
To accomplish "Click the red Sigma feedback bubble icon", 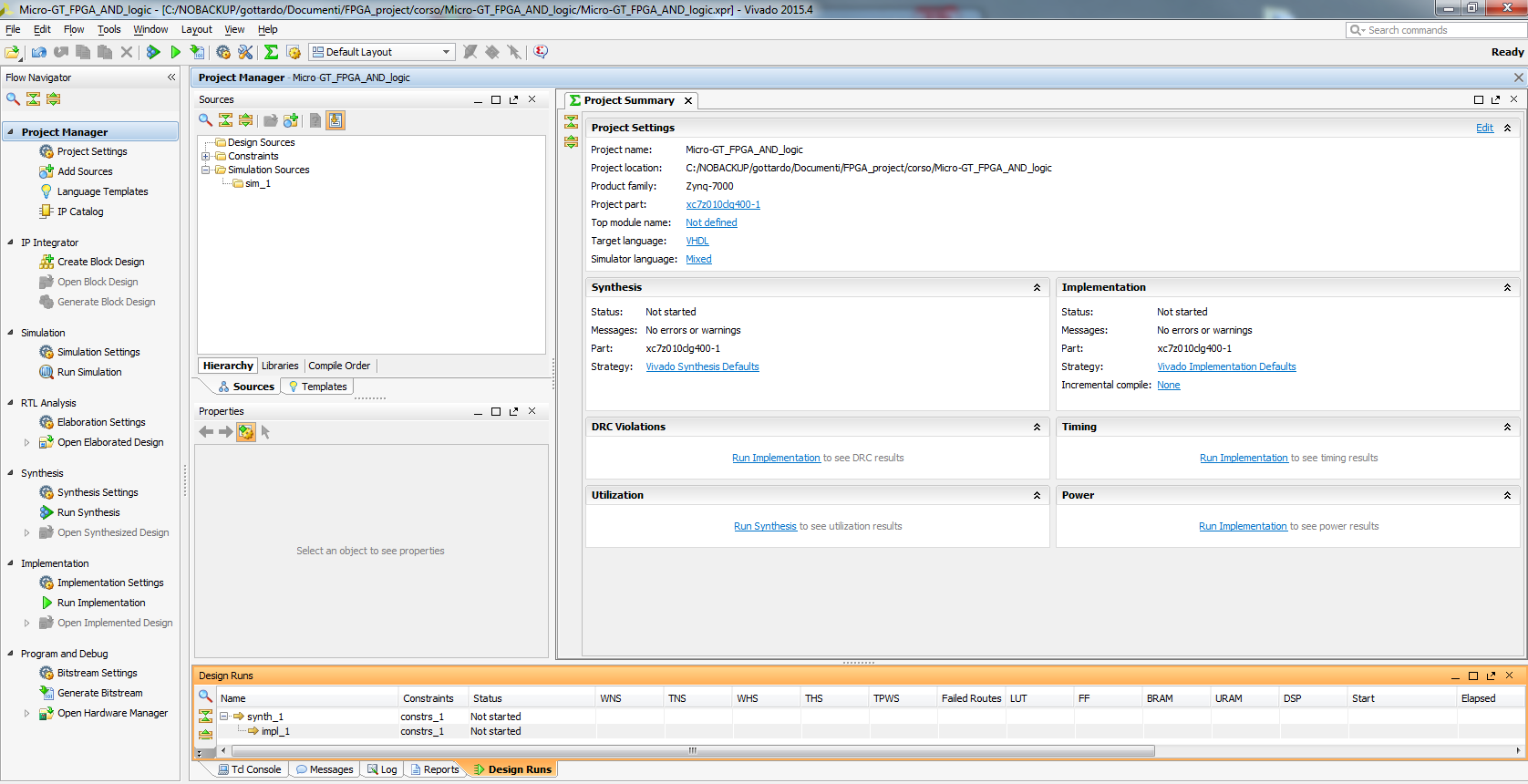I will click(541, 52).
